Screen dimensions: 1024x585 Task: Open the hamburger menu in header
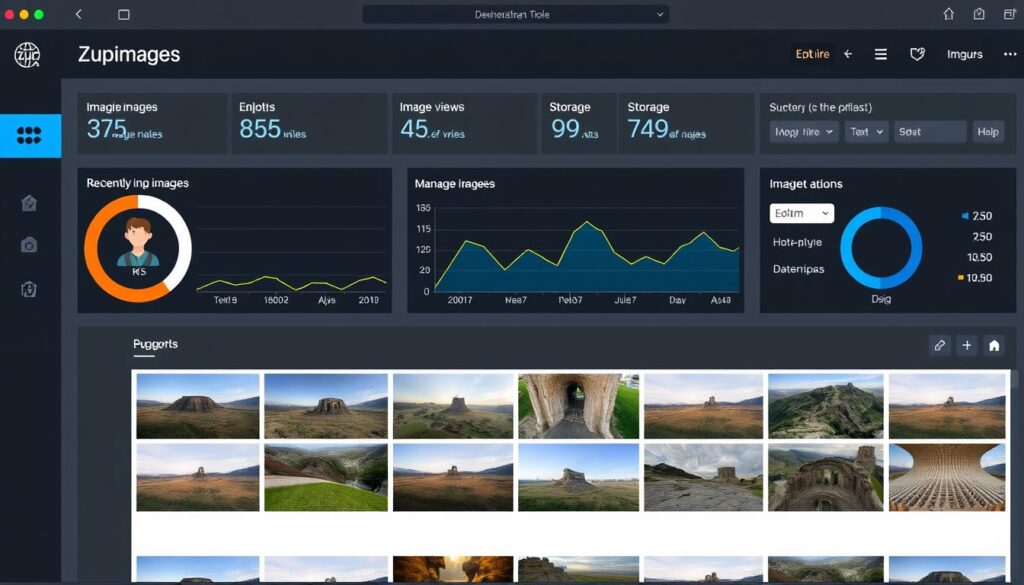click(x=881, y=54)
